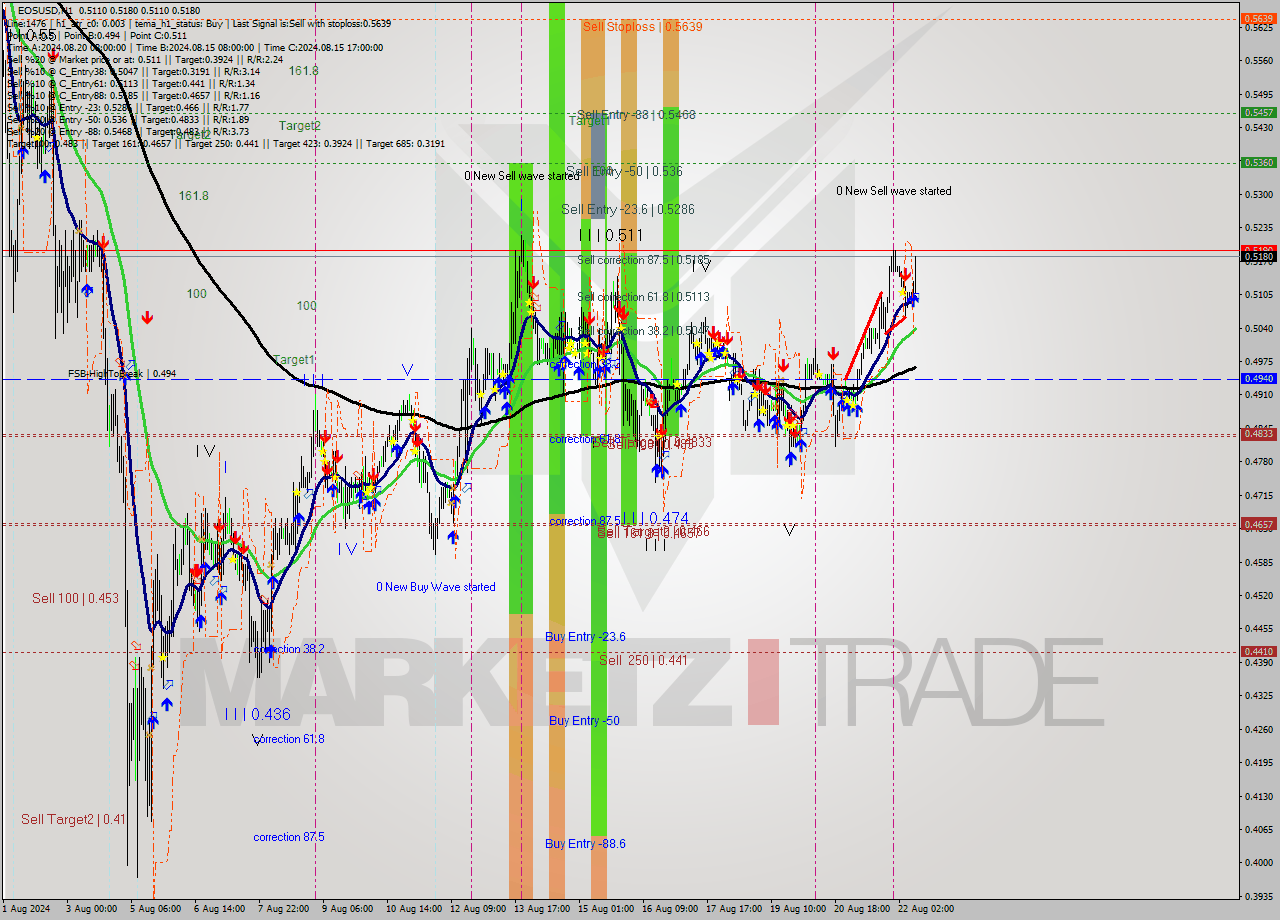Click the 'Sell Entry -88 | 0.5468' label

pos(636,115)
